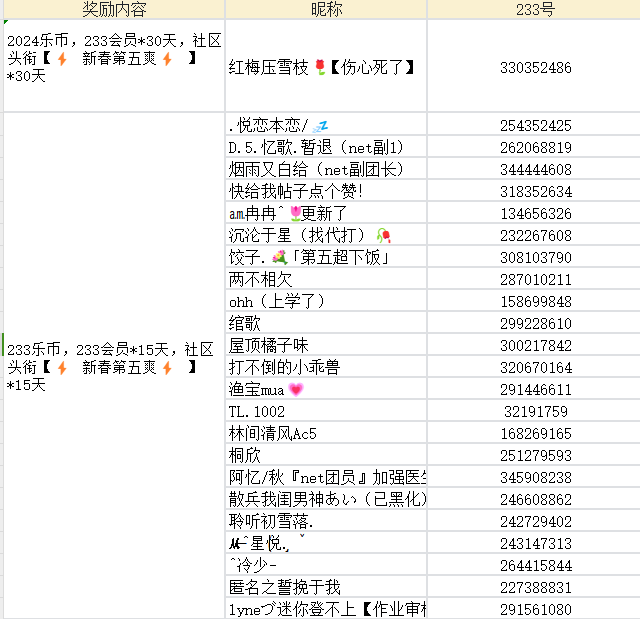Click the rose emoji beside 红梅压雪枝

coord(320,68)
